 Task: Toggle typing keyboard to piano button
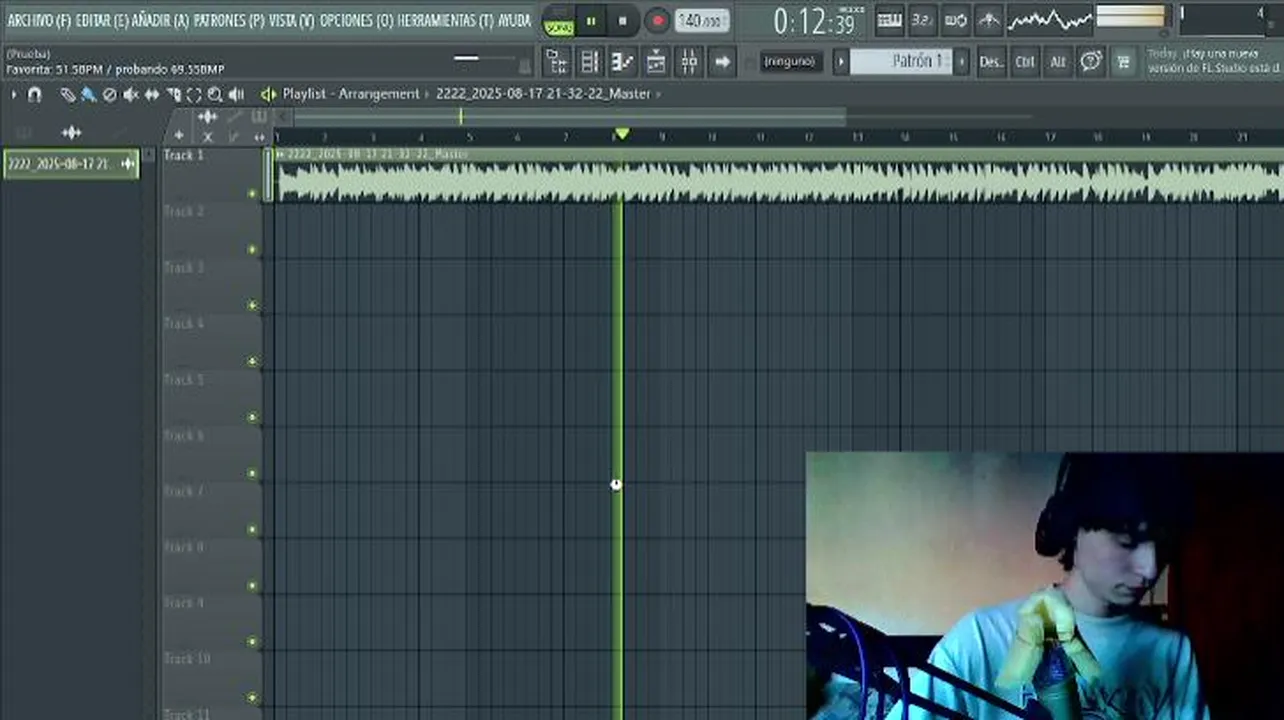pyautogui.click(x=889, y=20)
